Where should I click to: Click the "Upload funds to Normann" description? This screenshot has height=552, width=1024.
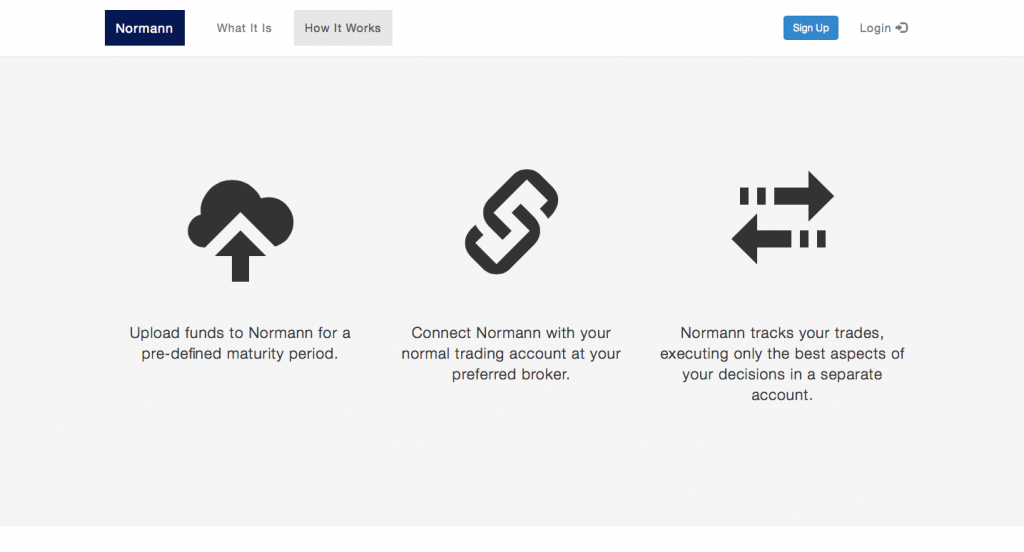point(240,333)
